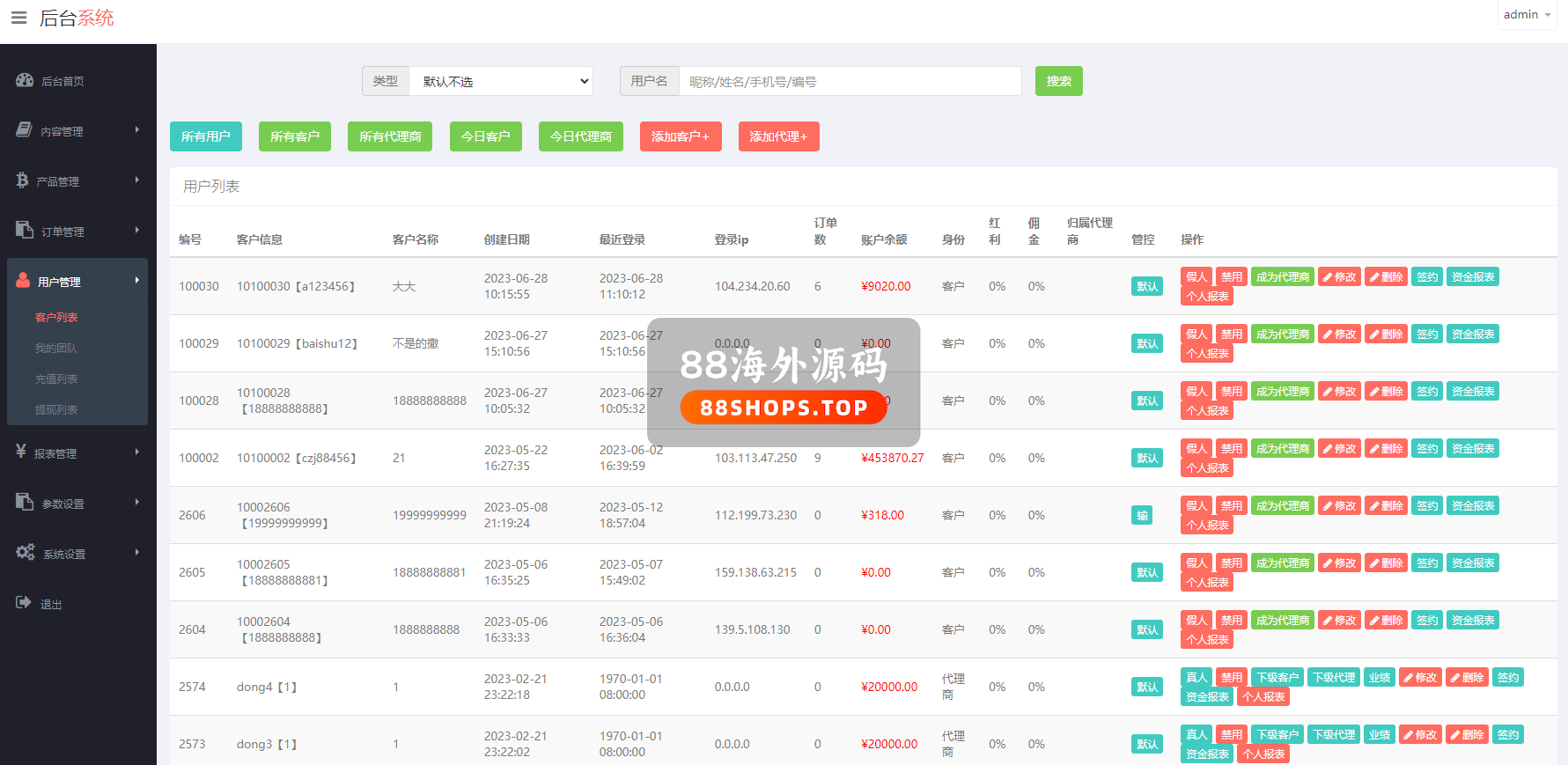Click the gears icon for 系统设置
The height and width of the screenshot is (765, 1568).
tap(25, 552)
